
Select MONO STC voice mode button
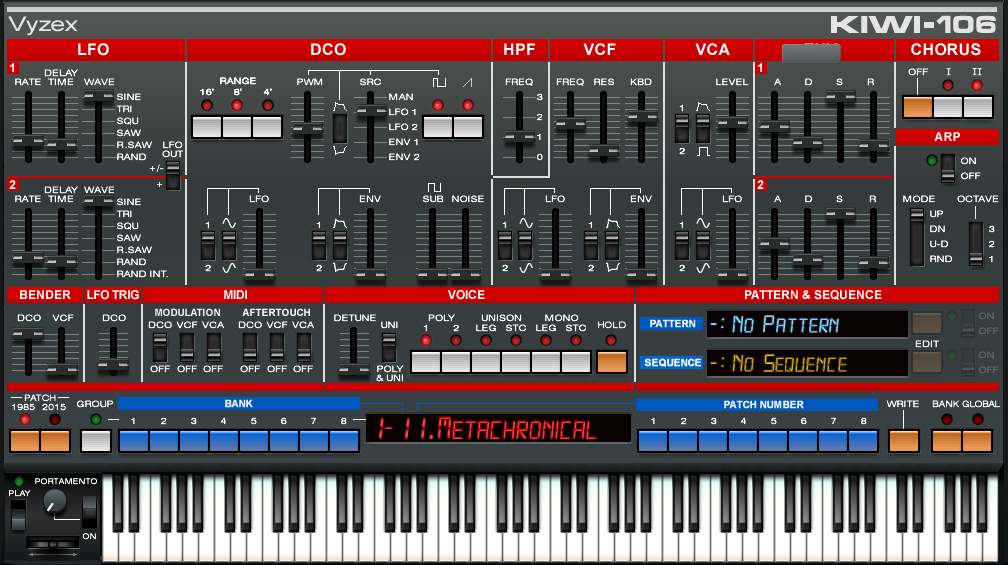576,362
